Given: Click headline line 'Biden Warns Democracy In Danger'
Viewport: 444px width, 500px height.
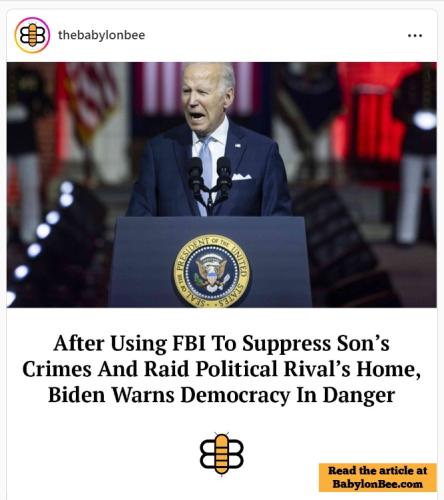Looking at the screenshot, I should [222, 395].
